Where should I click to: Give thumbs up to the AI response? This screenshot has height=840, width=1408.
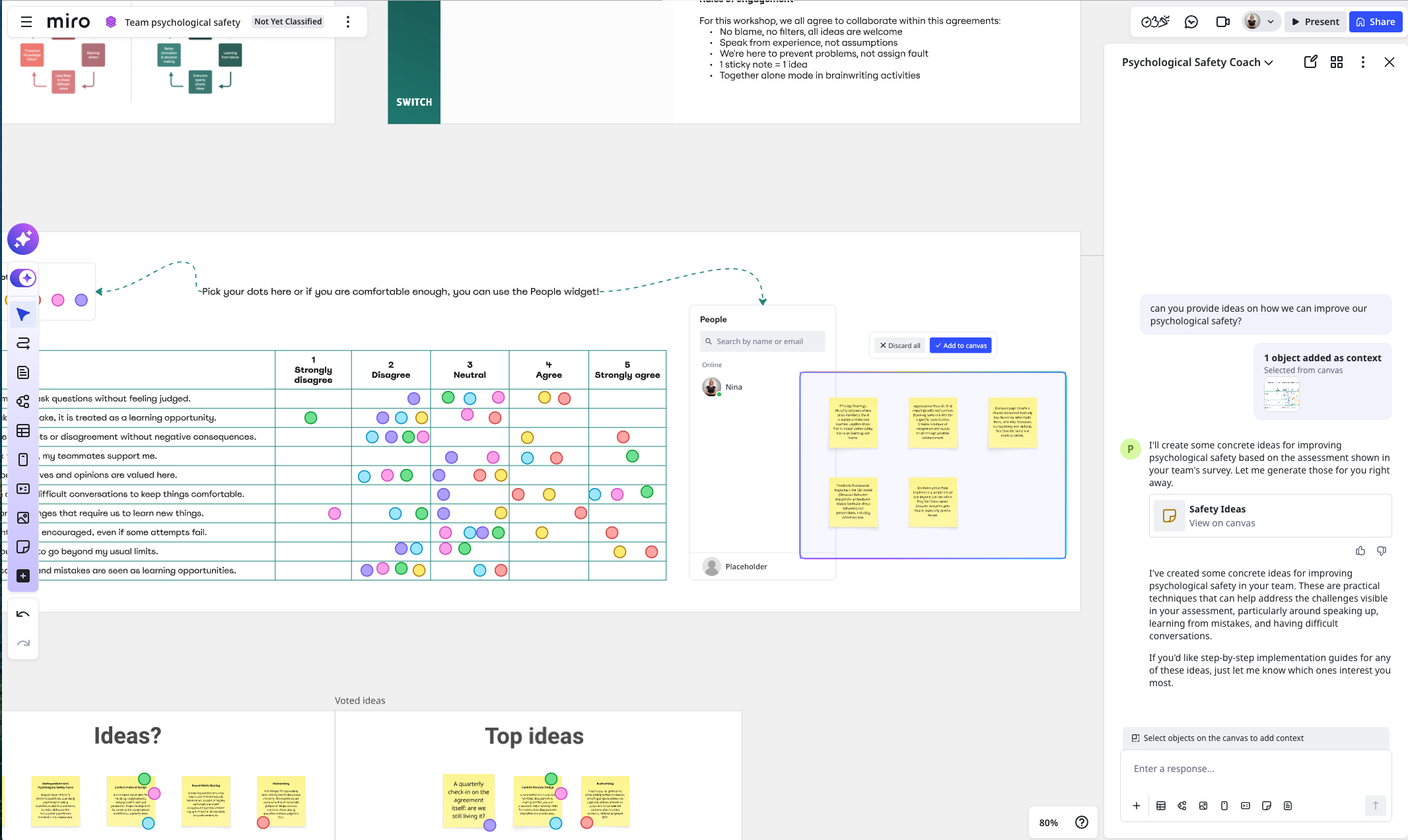click(1360, 551)
